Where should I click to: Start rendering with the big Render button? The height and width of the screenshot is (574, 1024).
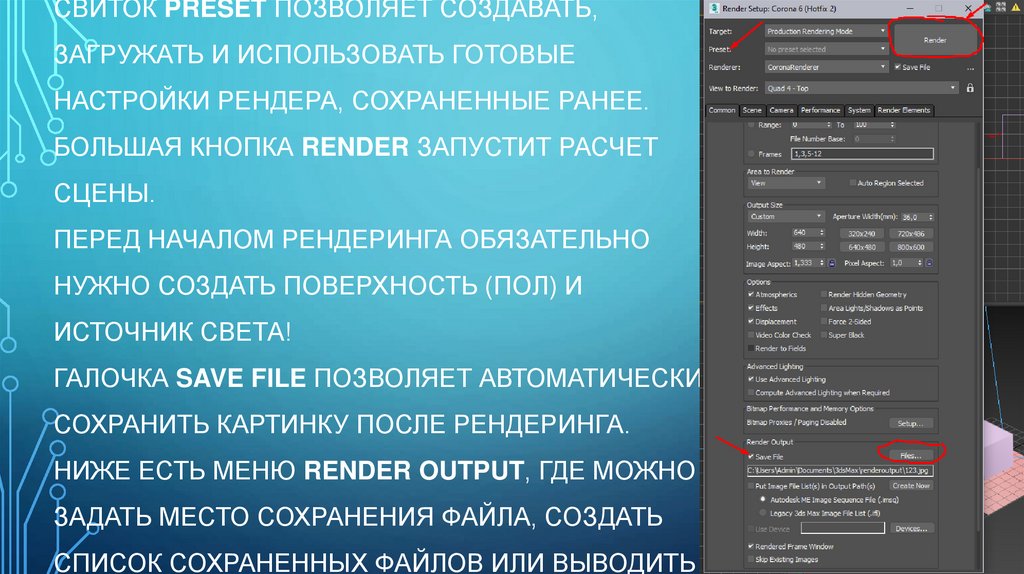pyautogui.click(x=935, y=40)
